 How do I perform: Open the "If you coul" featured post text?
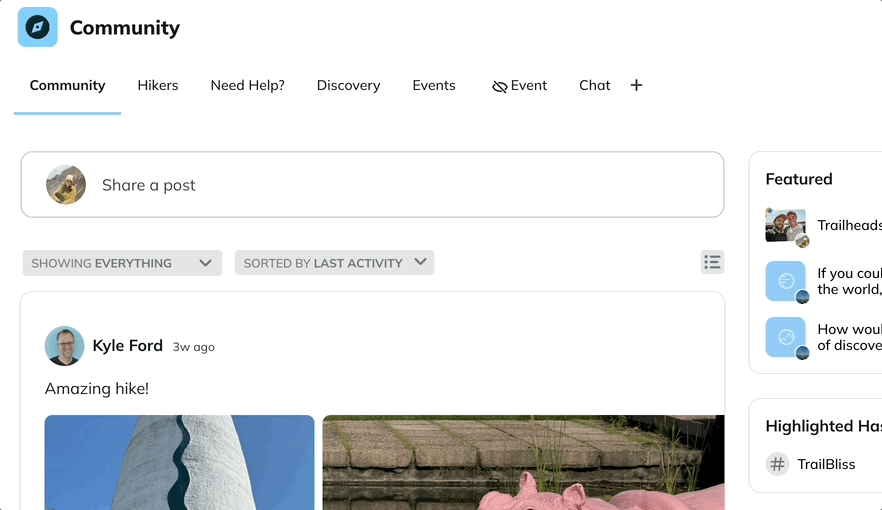849,281
